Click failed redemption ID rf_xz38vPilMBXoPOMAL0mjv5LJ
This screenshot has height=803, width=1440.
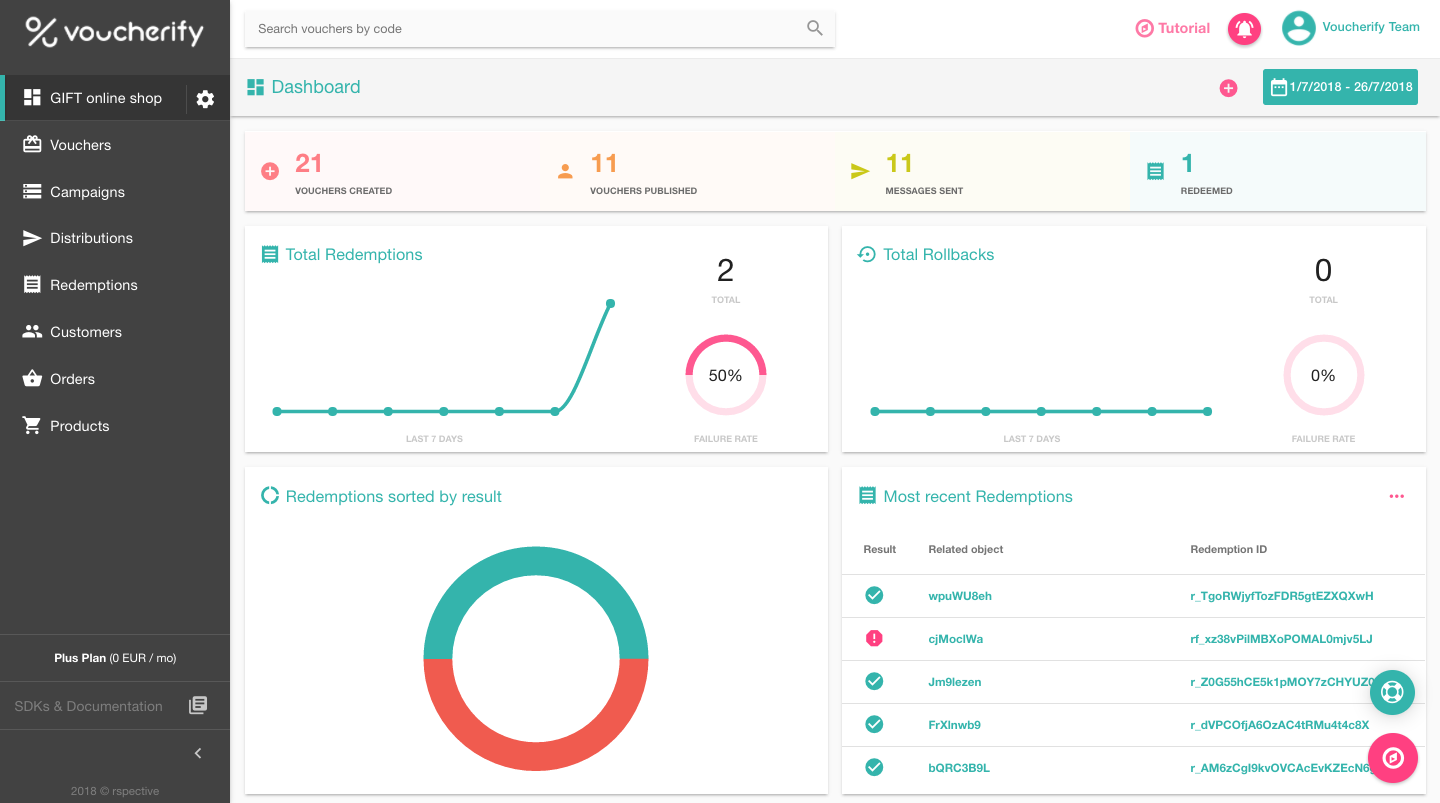pyautogui.click(x=1281, y=639)
